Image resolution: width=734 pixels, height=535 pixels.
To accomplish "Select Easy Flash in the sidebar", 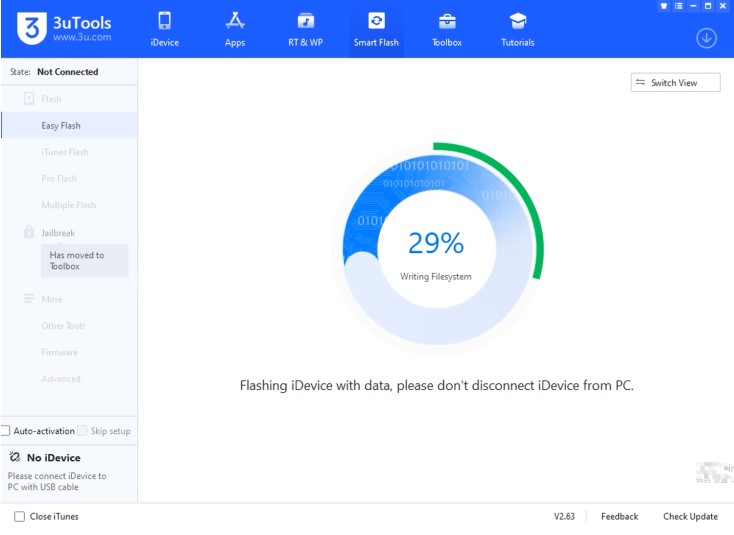I will click(61, 126).
